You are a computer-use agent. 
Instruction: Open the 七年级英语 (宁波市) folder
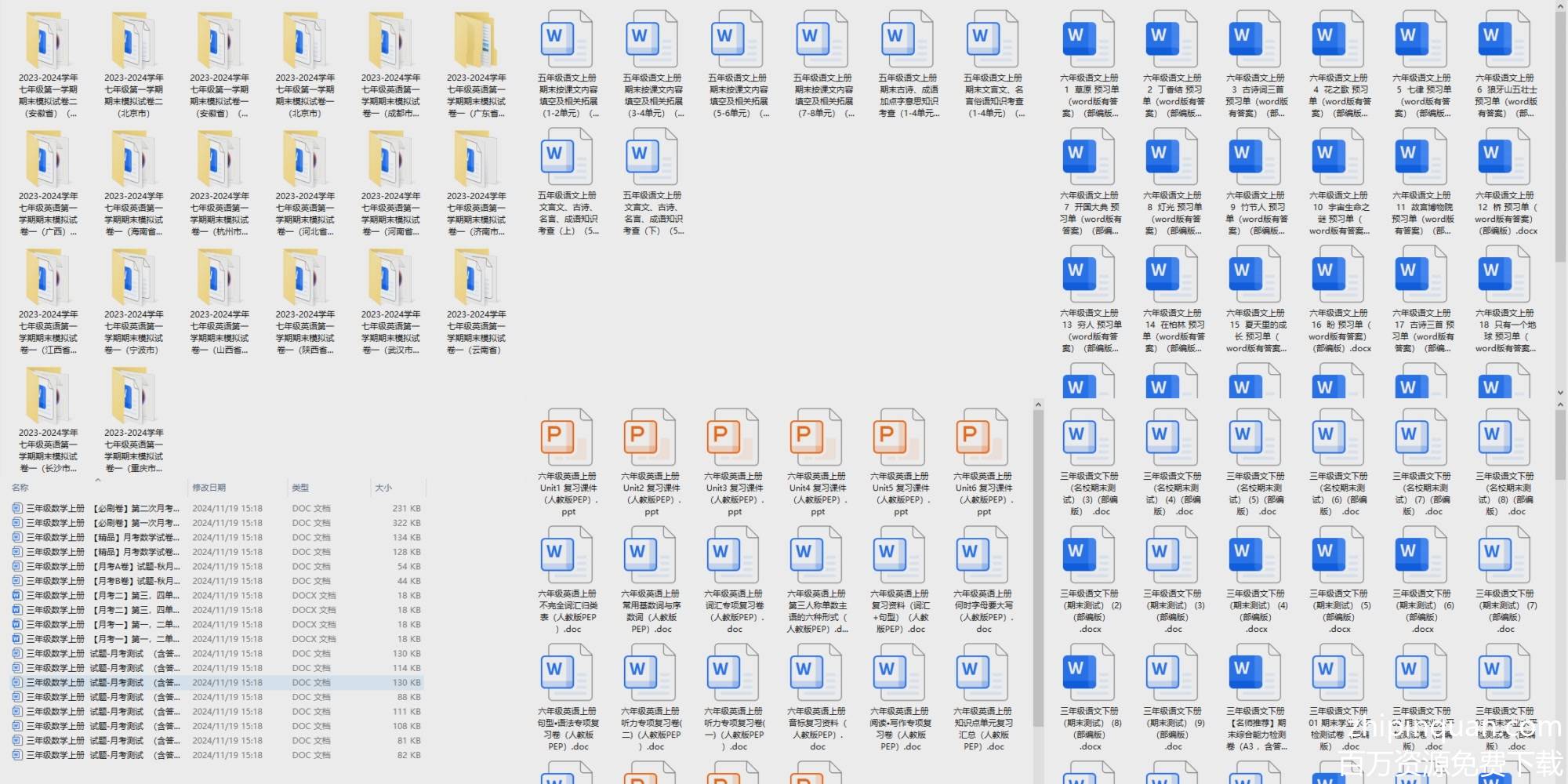tap(134, 302)
